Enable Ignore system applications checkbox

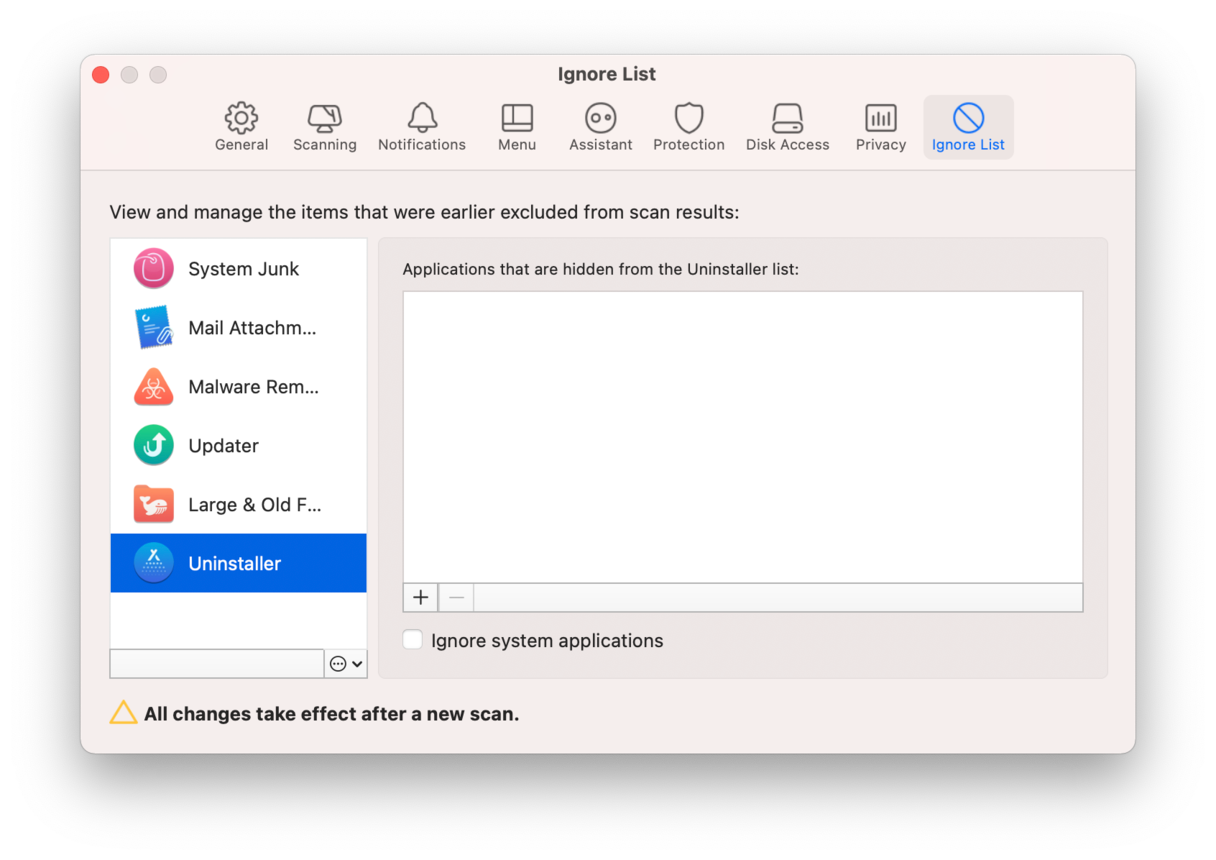(413, 640)
